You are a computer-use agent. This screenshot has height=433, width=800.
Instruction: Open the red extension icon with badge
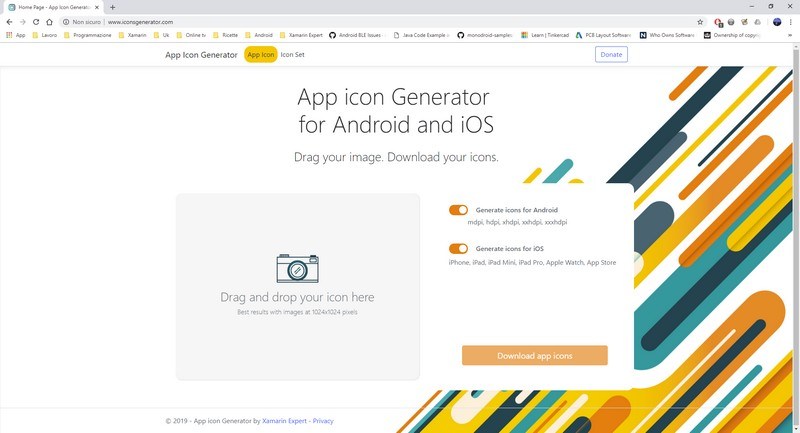click(x=718, y=22)
